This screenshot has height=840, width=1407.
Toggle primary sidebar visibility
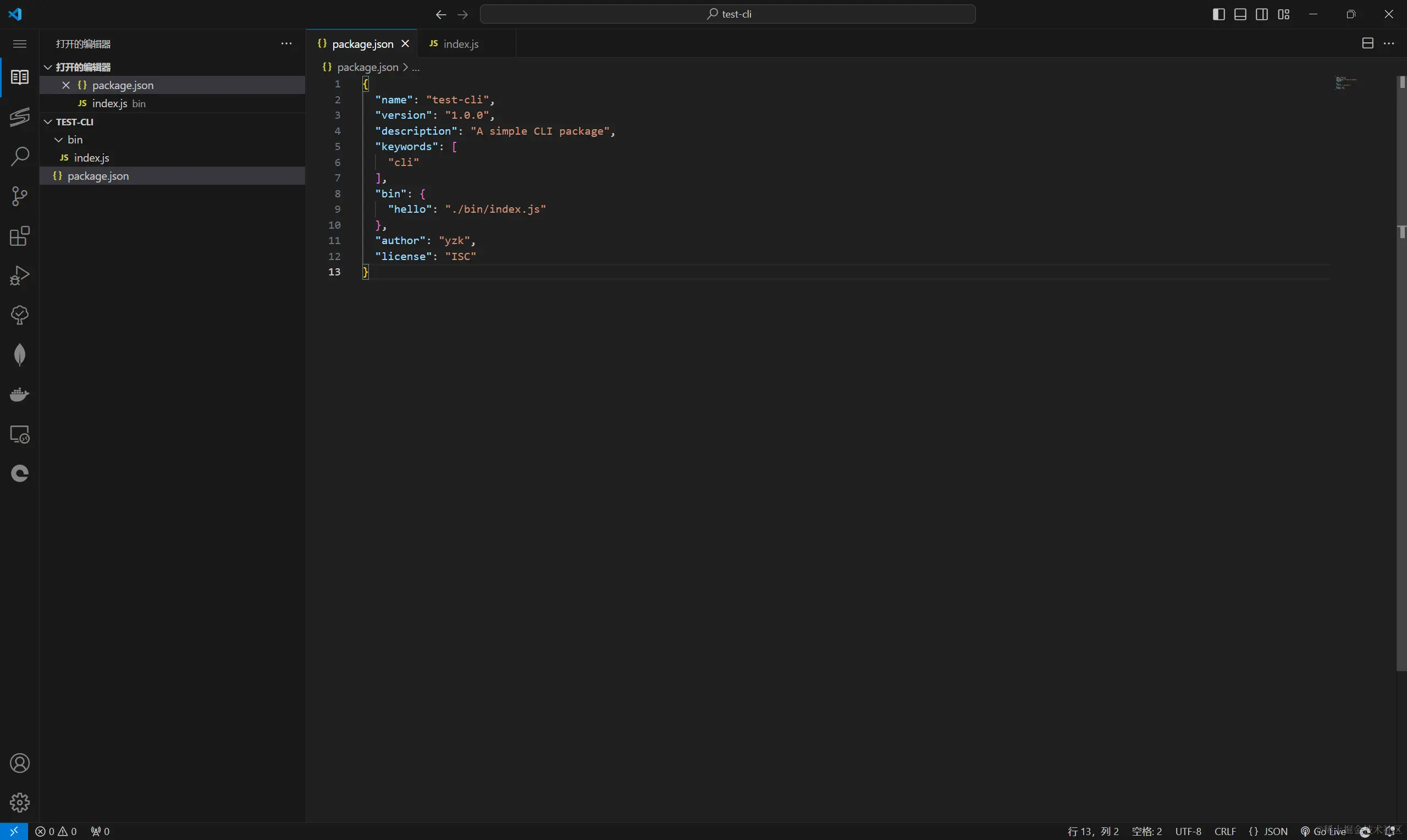pos(1218,14)
